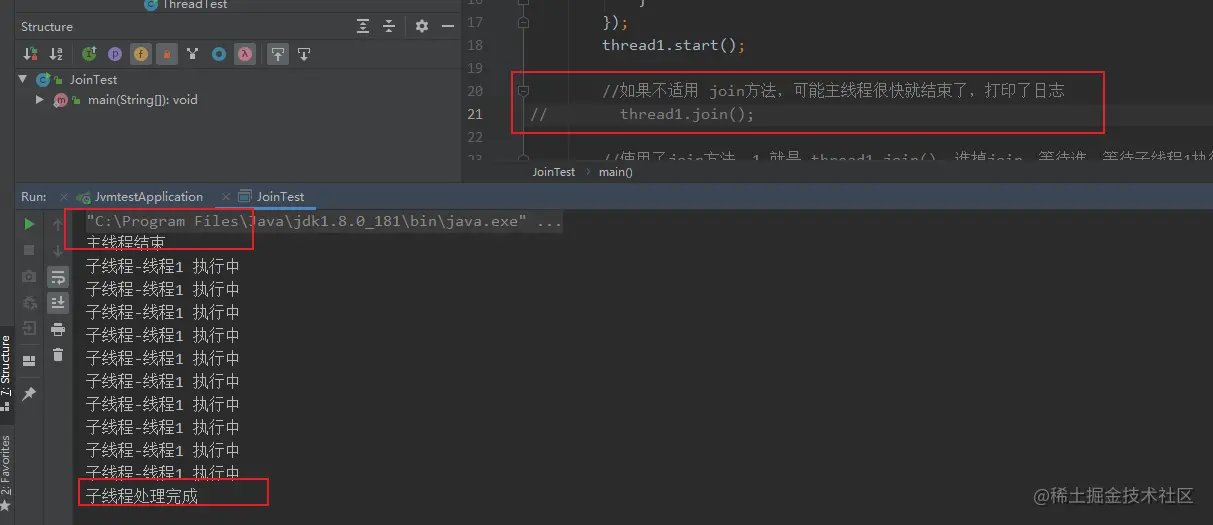Select JoinTest in Structure tree
1213x525 pixels.
(x=93, y=79)
